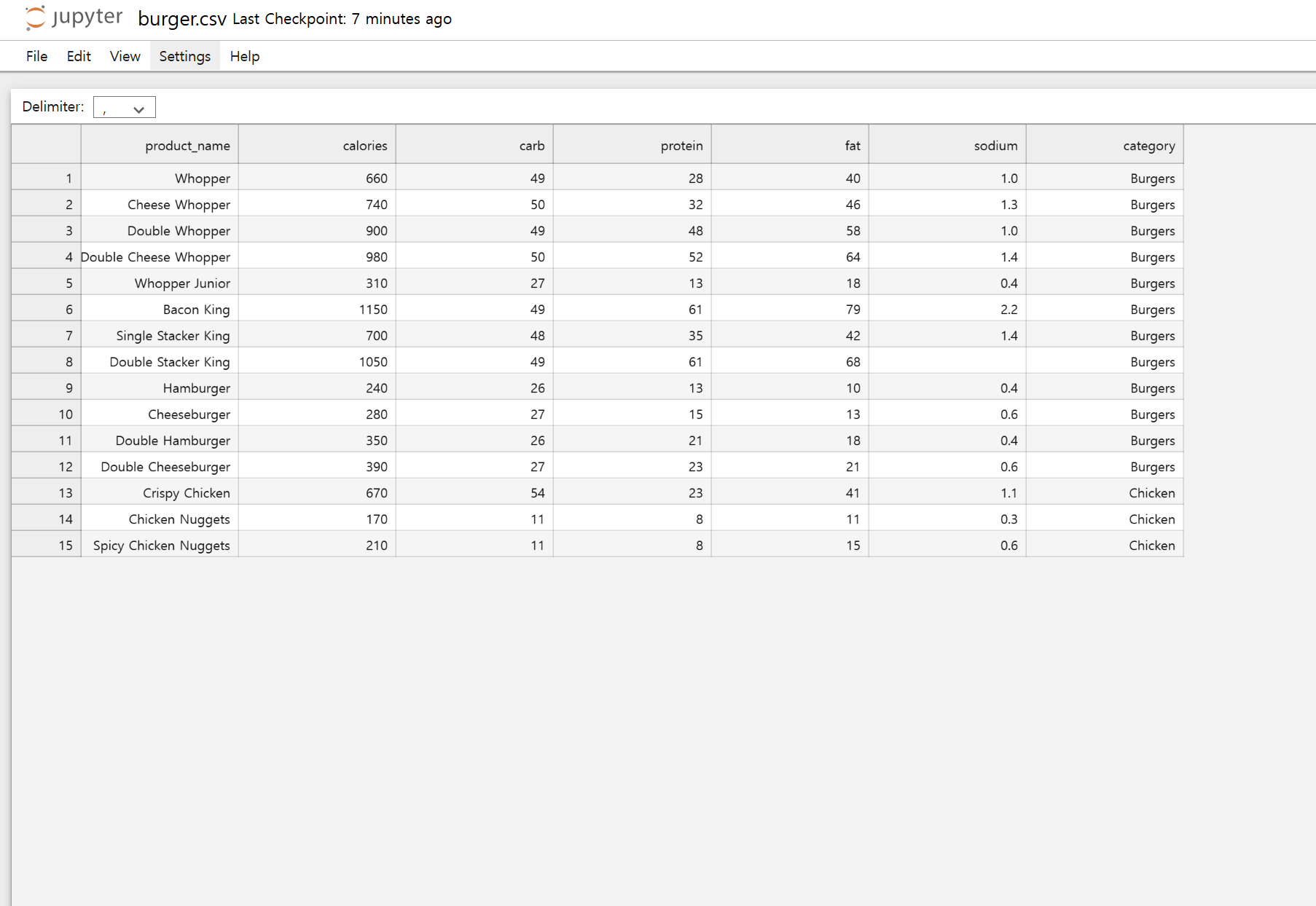Image resolution: width=1316 pixels, height=906 pixels.
Task: Select row header number 6
Action: point(46,309)
